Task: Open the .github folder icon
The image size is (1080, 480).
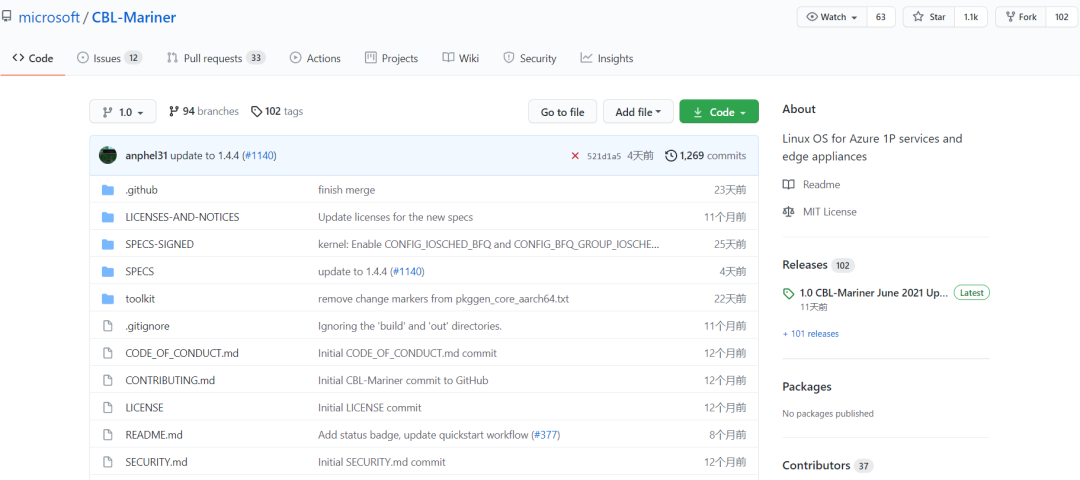Action: (x=108, y=190)
